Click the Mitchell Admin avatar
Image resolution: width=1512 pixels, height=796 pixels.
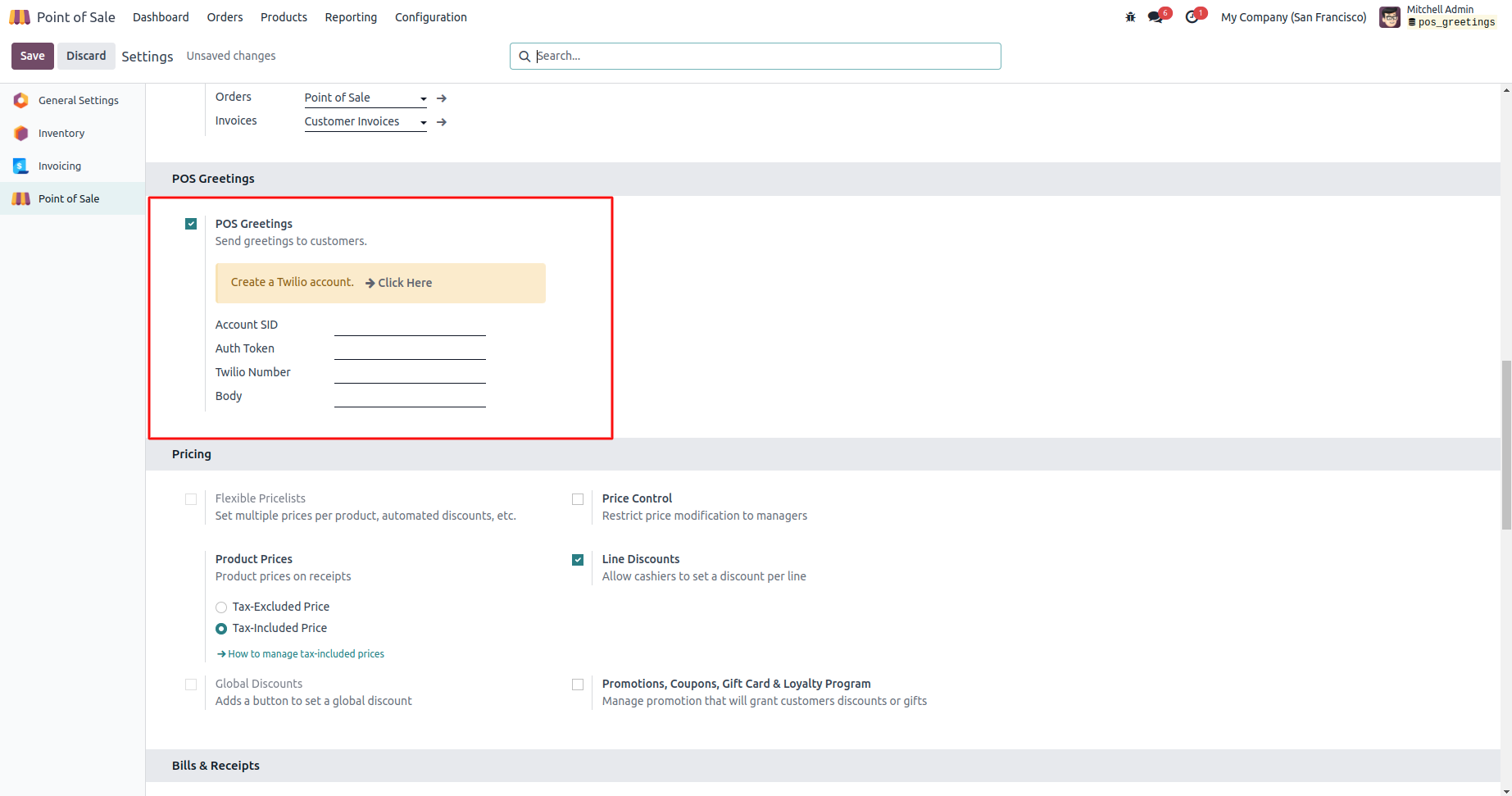(1390, 17)
